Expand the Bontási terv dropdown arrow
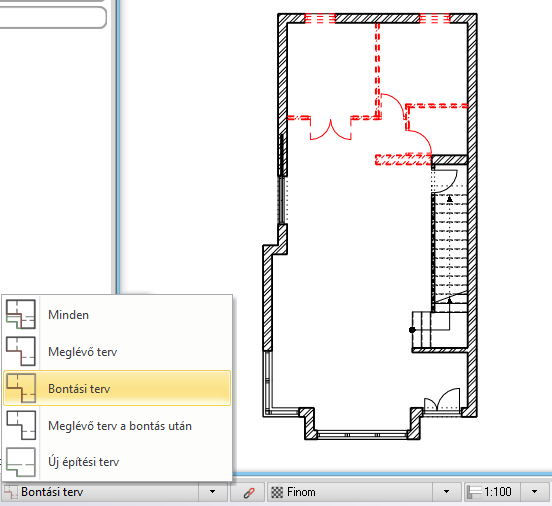Viewport: 552px width, 506px height. point(212,492)
